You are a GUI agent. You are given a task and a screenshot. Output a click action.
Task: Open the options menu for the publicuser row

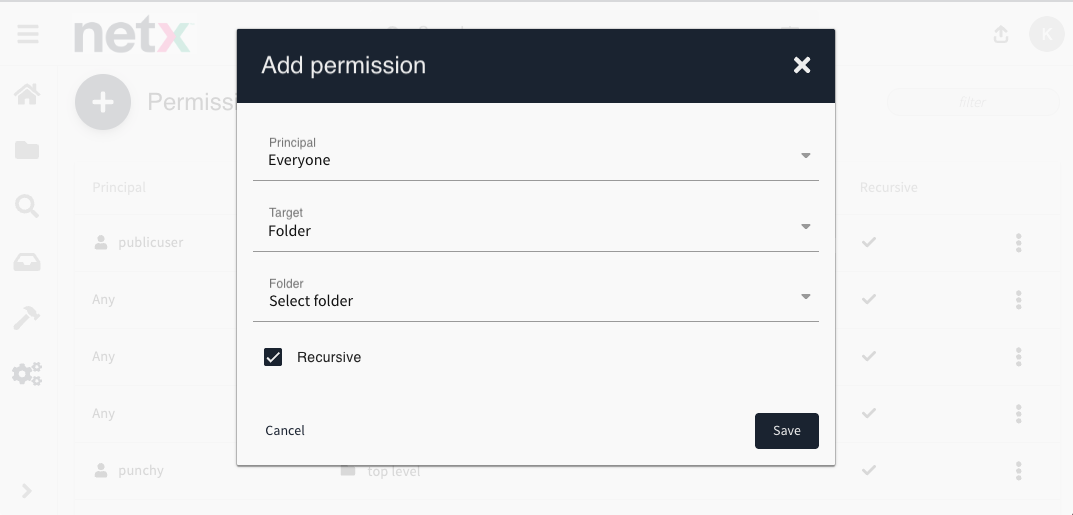tap(1018, 242)
